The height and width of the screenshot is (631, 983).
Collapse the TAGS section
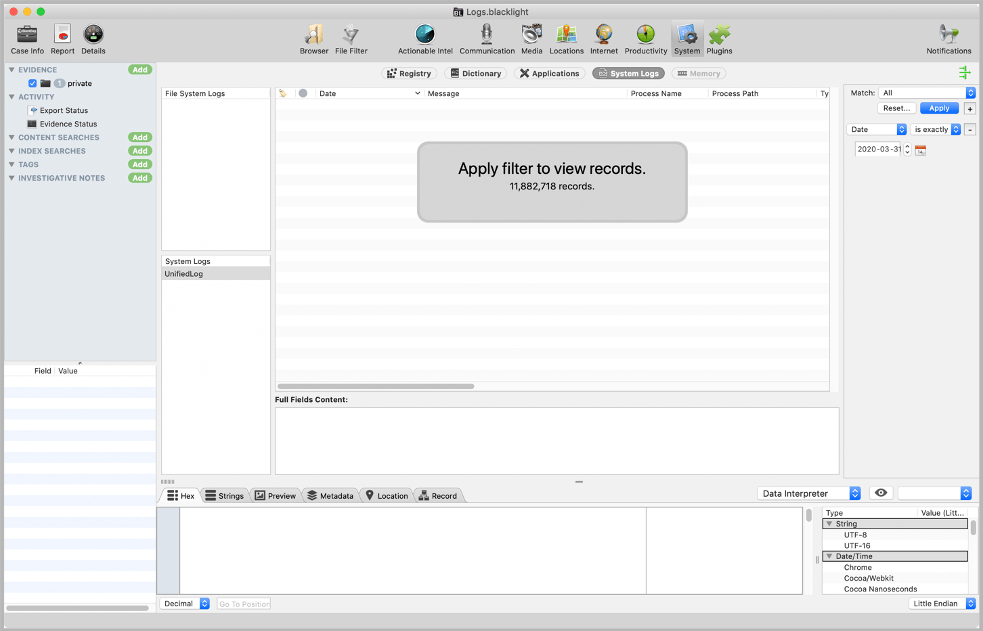pyautogui.click(x=11, y=164)
